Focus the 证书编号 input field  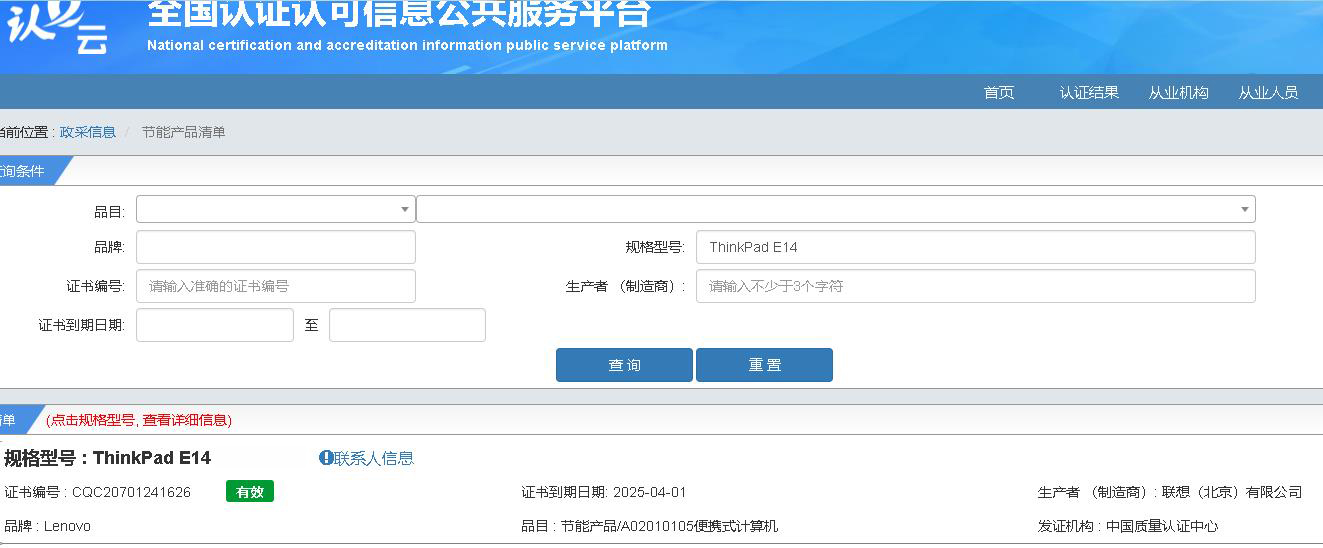pos(276,286)
